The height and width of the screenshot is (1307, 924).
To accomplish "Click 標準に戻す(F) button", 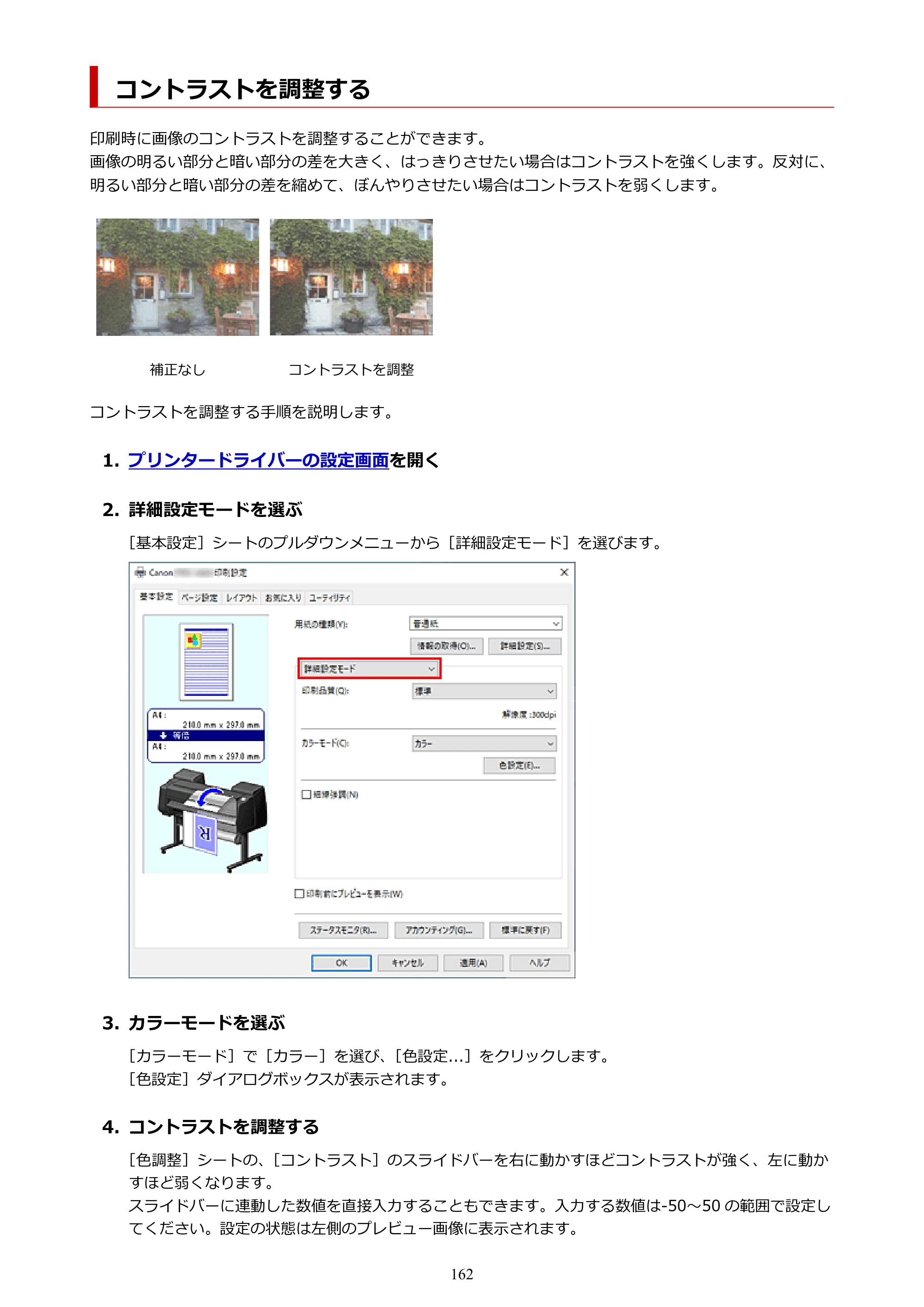I will [x=525, y=930].
